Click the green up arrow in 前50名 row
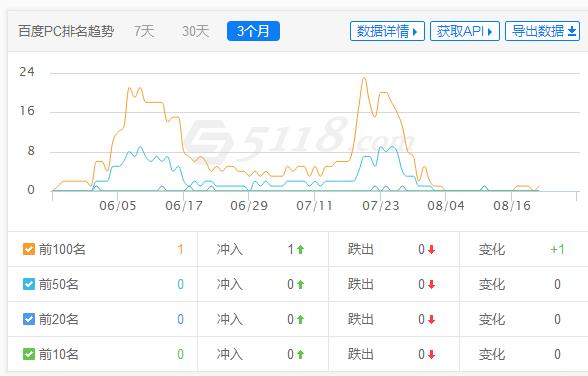Viewport: 588px width, 376px height. (300, 285)
